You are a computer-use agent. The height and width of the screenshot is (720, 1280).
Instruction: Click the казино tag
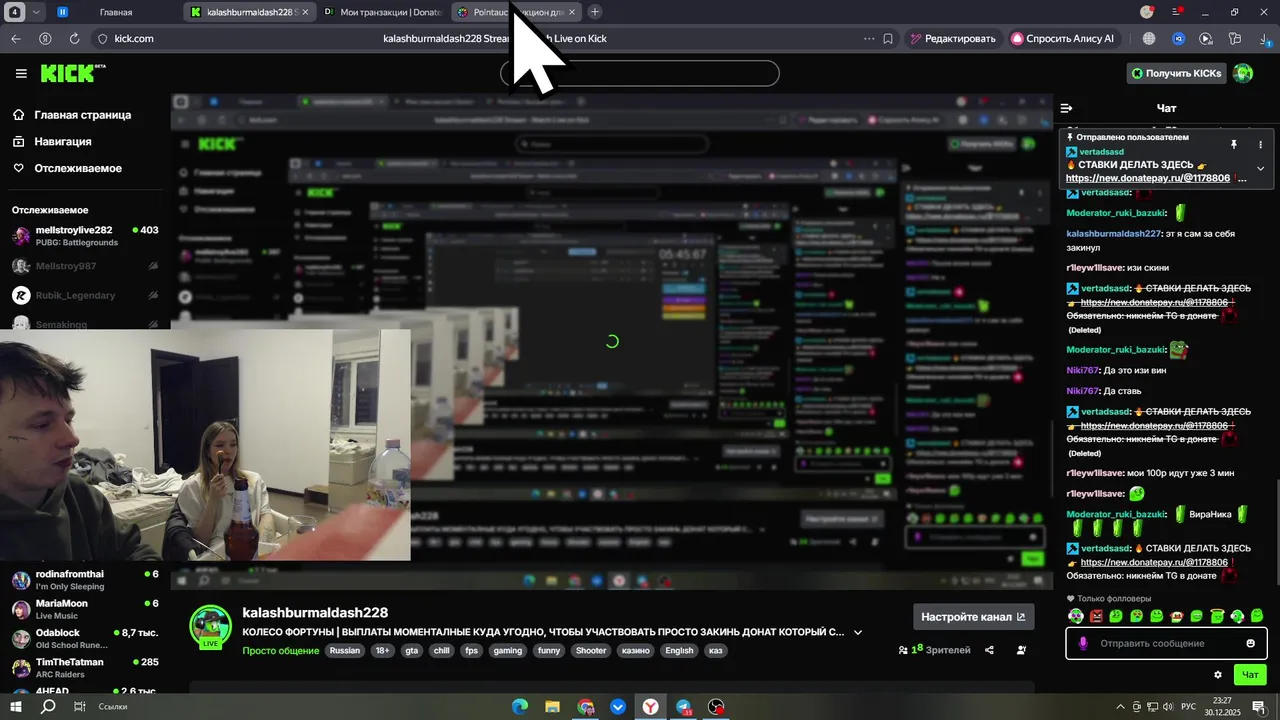[x=635, y=650]
